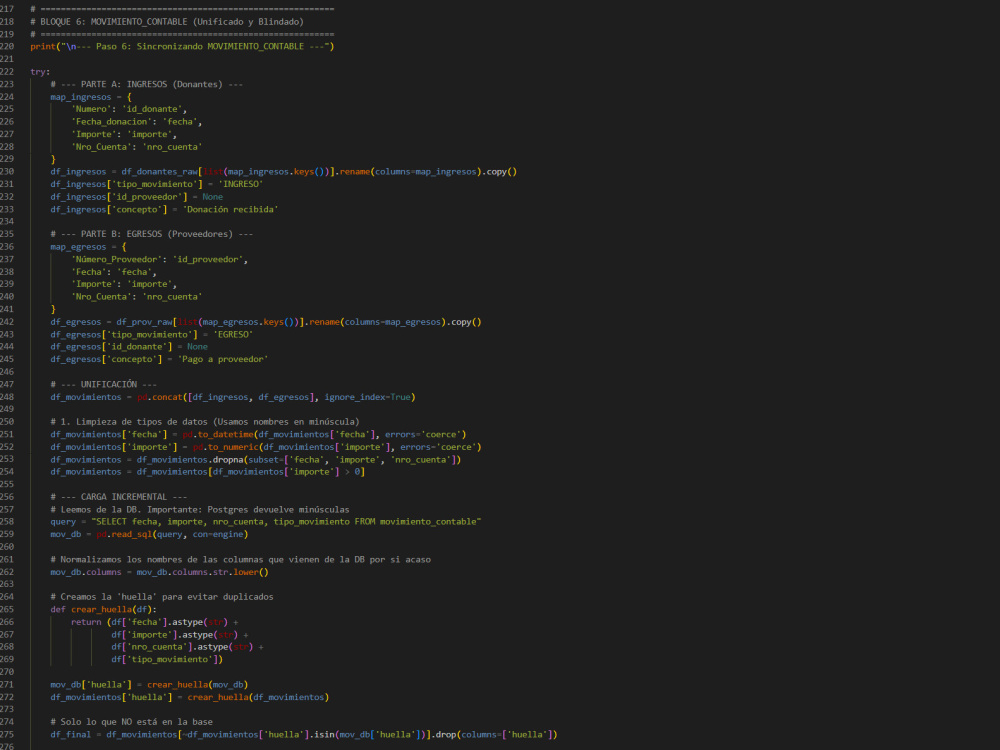The height and width of the screenshot is (750, 1000).
Task: Click the 'try:' keyword on line 222
Action: 40,71
